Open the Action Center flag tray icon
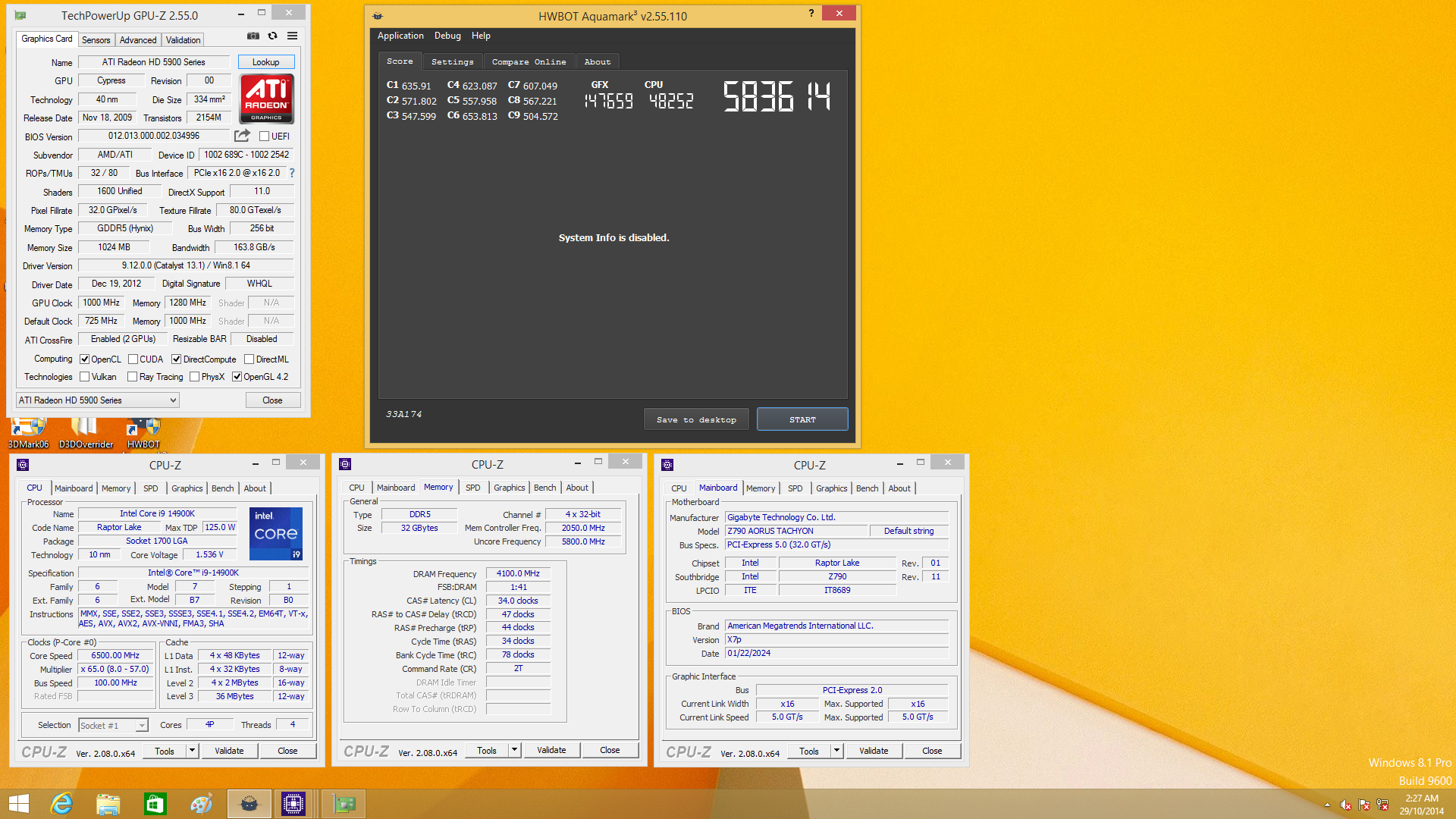This screenshot has height=819, width=1456. (x=1364, y=805)
